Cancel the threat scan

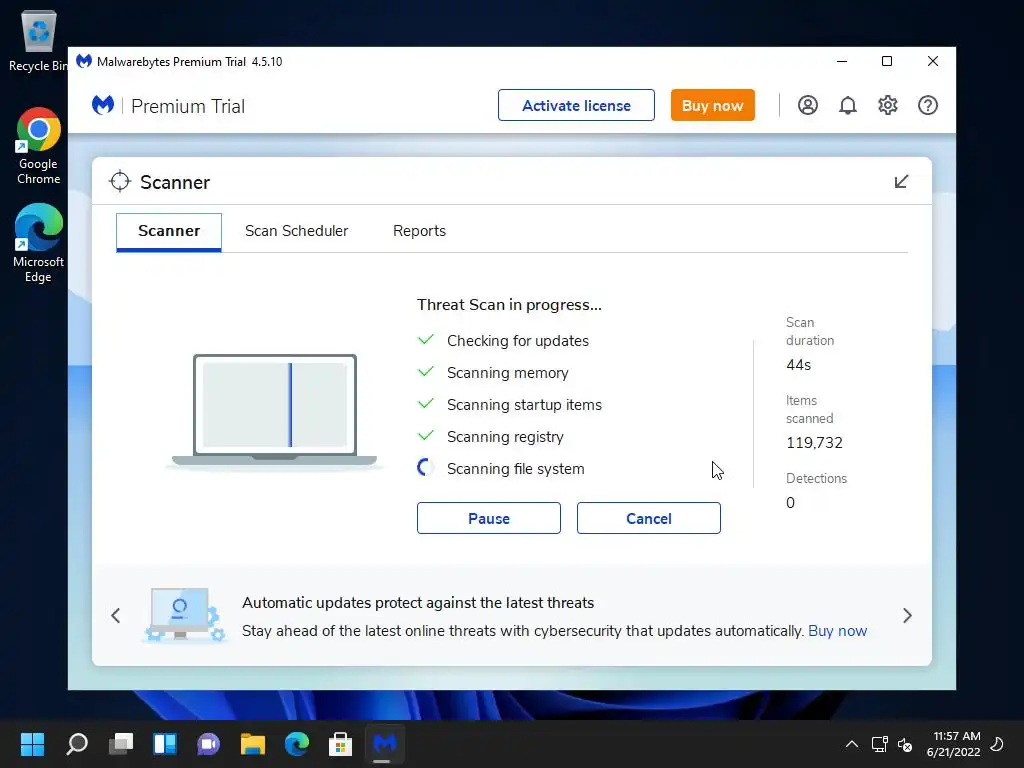coord(648,518)
